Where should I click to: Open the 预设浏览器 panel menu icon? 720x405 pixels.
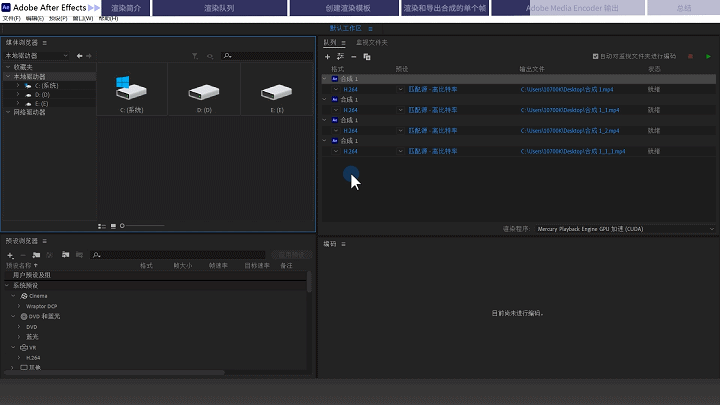45,241
